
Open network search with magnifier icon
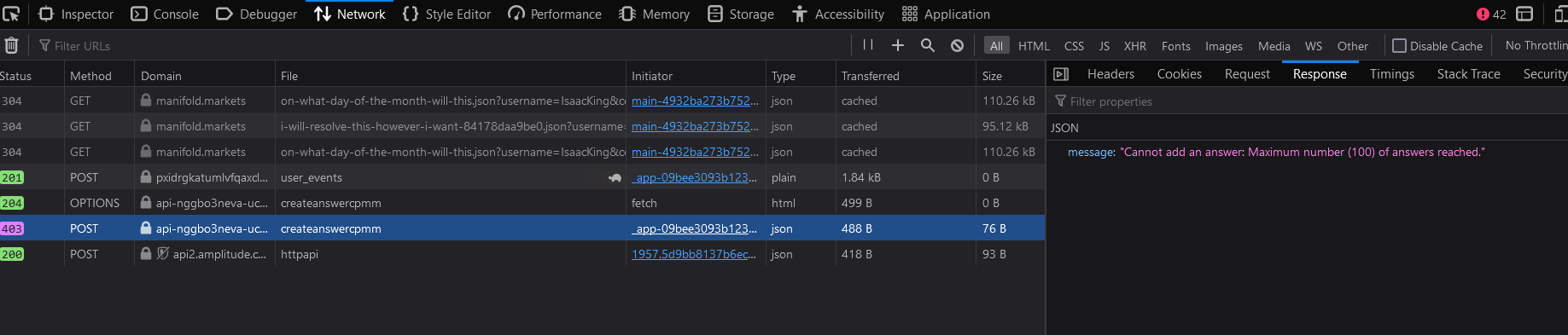point(928,45)
